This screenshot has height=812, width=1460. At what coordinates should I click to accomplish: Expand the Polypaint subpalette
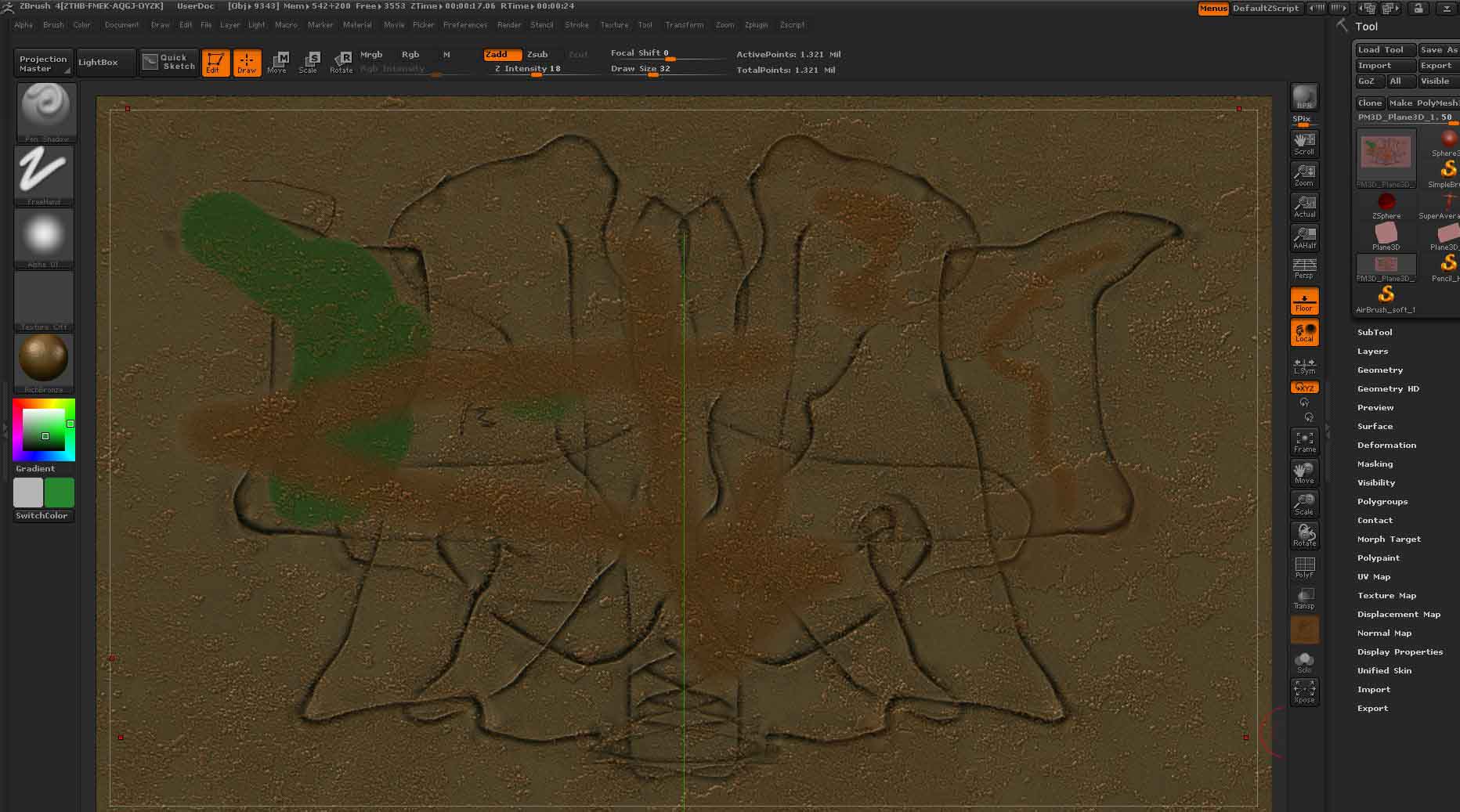tap(1378, 558)
